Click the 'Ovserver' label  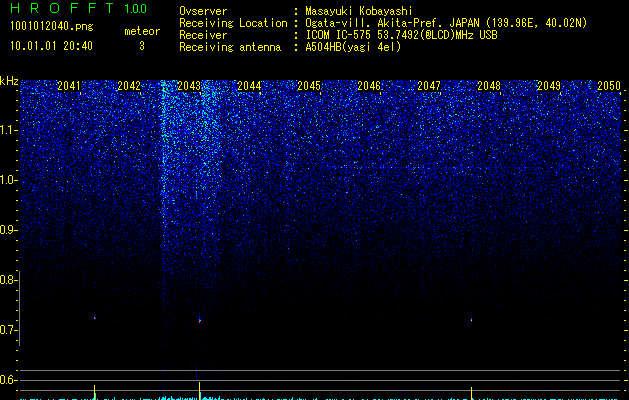coord(203,11)
